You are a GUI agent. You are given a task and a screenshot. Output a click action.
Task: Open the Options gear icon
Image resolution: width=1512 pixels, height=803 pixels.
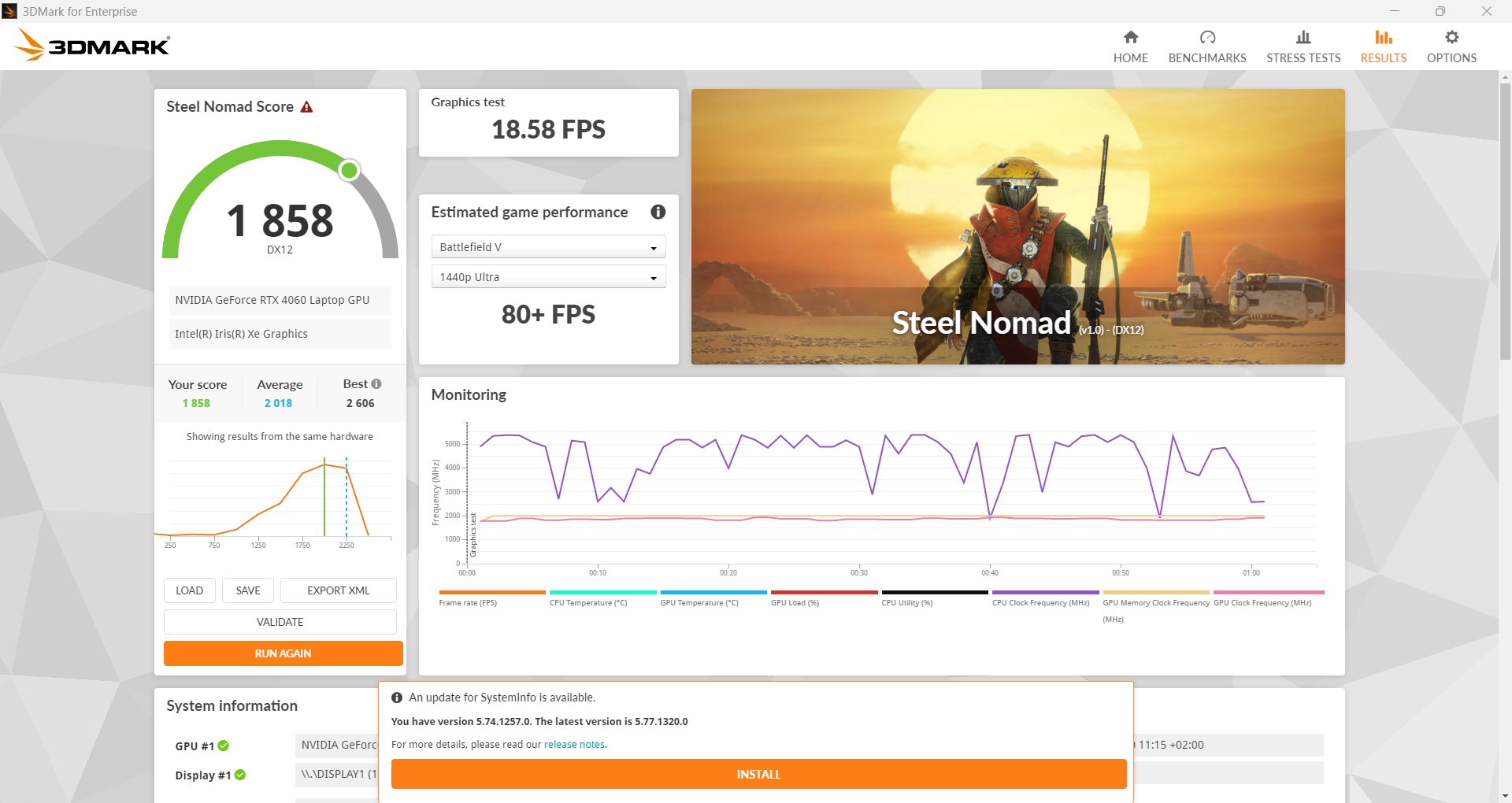click(x=1451, y=38)
